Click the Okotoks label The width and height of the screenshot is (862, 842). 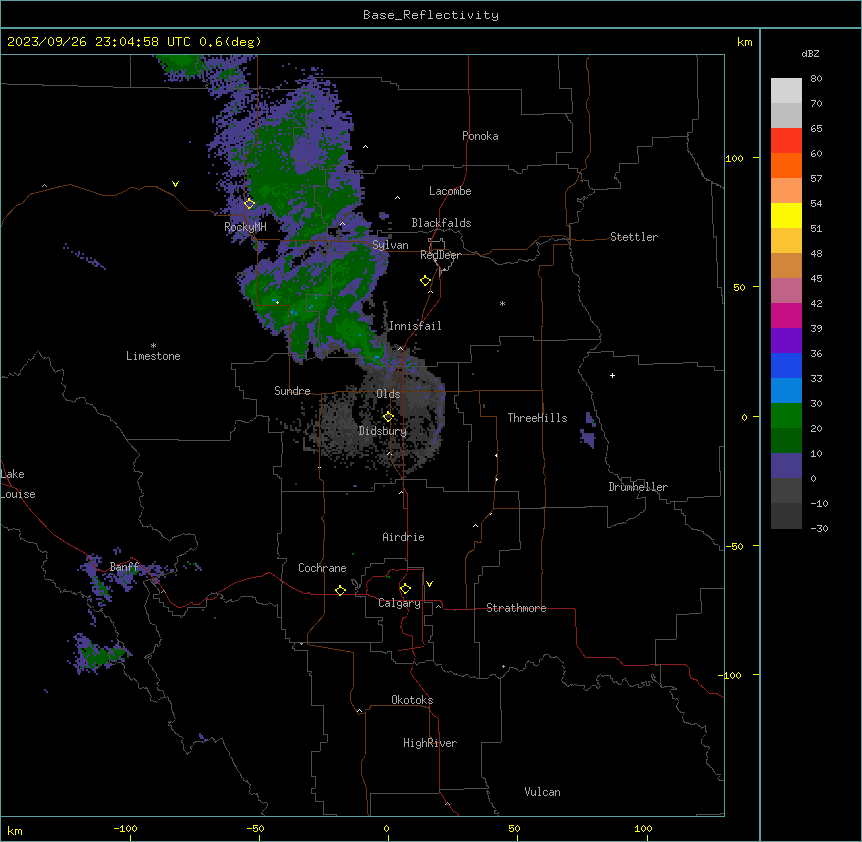click(412, 700)
